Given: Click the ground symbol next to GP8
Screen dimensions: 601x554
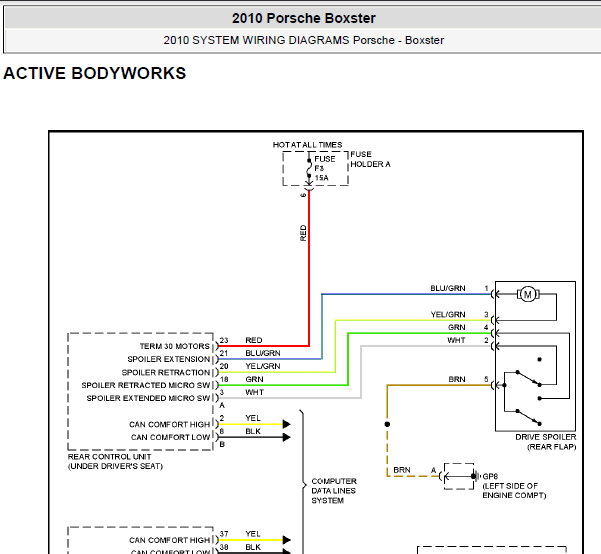Looking at the screenshot, I should (x=476, y=476).
